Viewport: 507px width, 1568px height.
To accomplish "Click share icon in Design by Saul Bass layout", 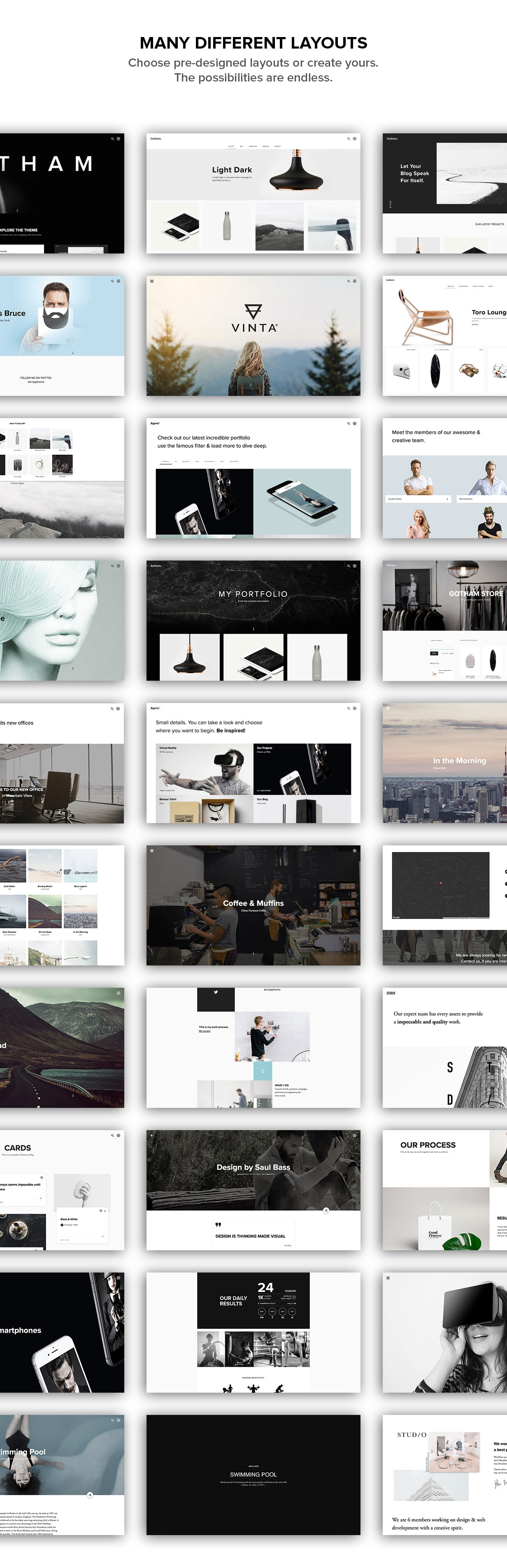I will (x=326, y=1211).
